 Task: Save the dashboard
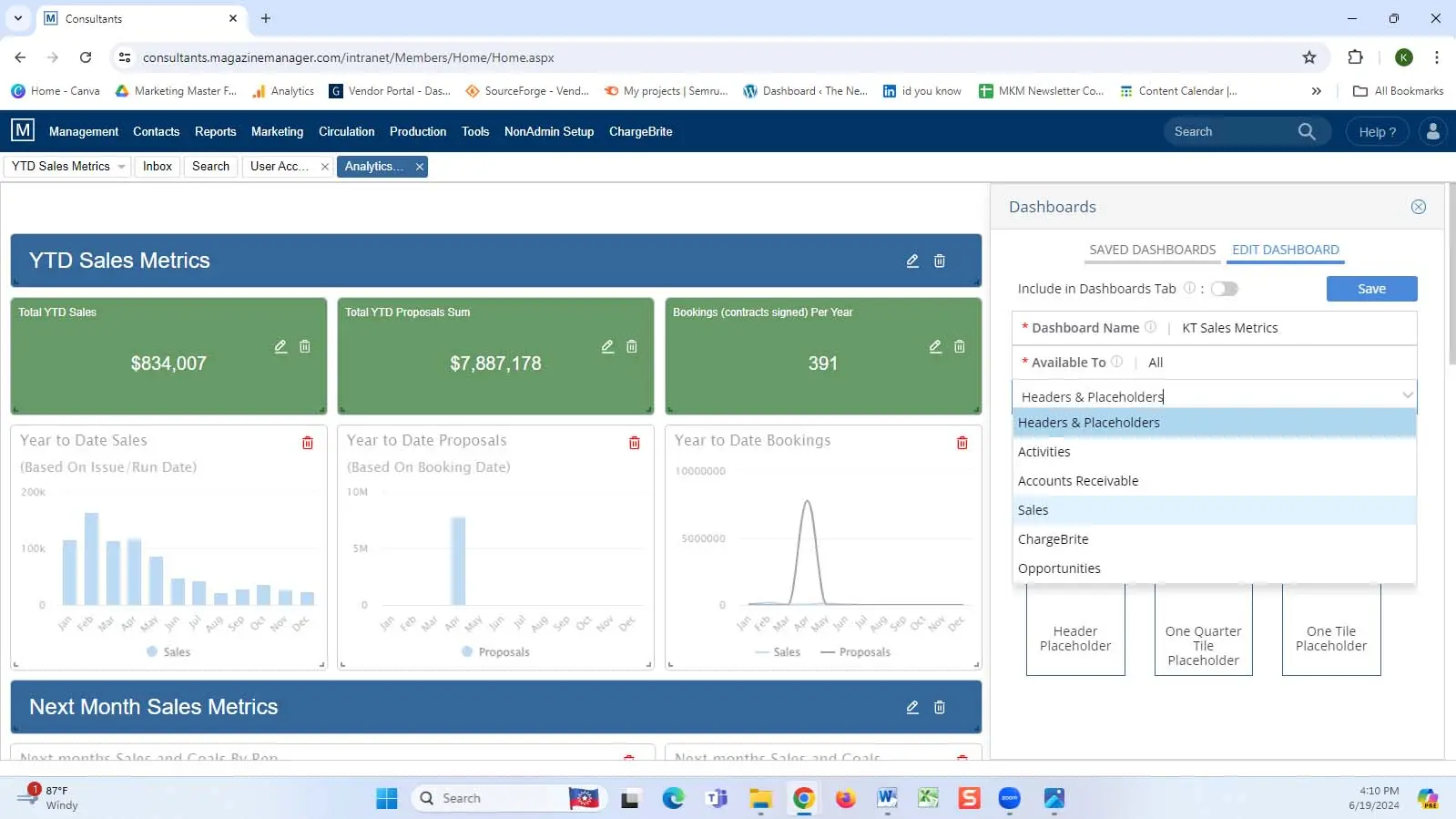click(x=1370, y=289)
